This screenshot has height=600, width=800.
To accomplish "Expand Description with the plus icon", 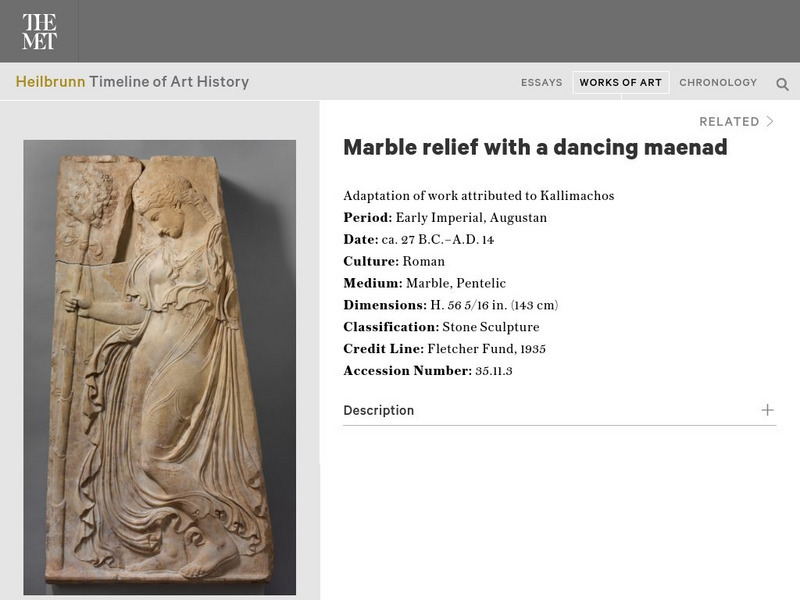I will pyautogui.click(x=767, y=410).
